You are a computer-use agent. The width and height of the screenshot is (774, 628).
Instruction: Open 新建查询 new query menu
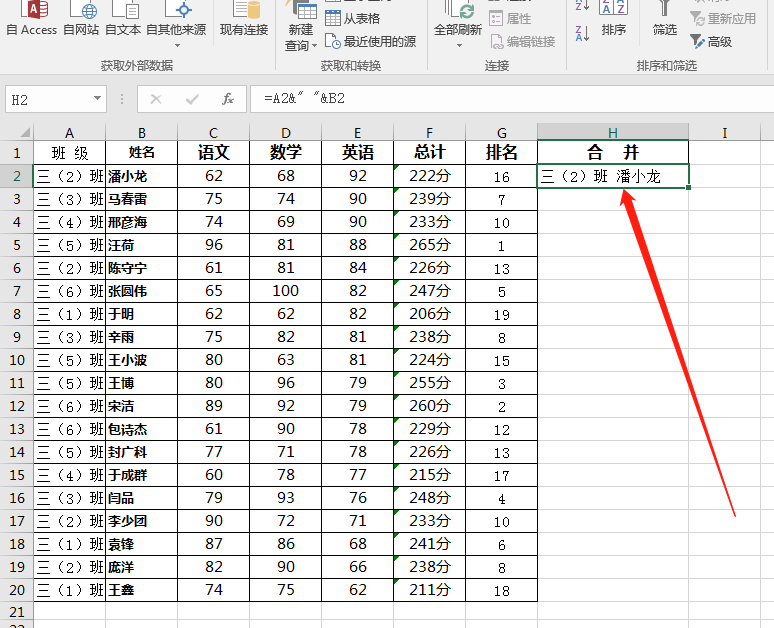(301, 27)
